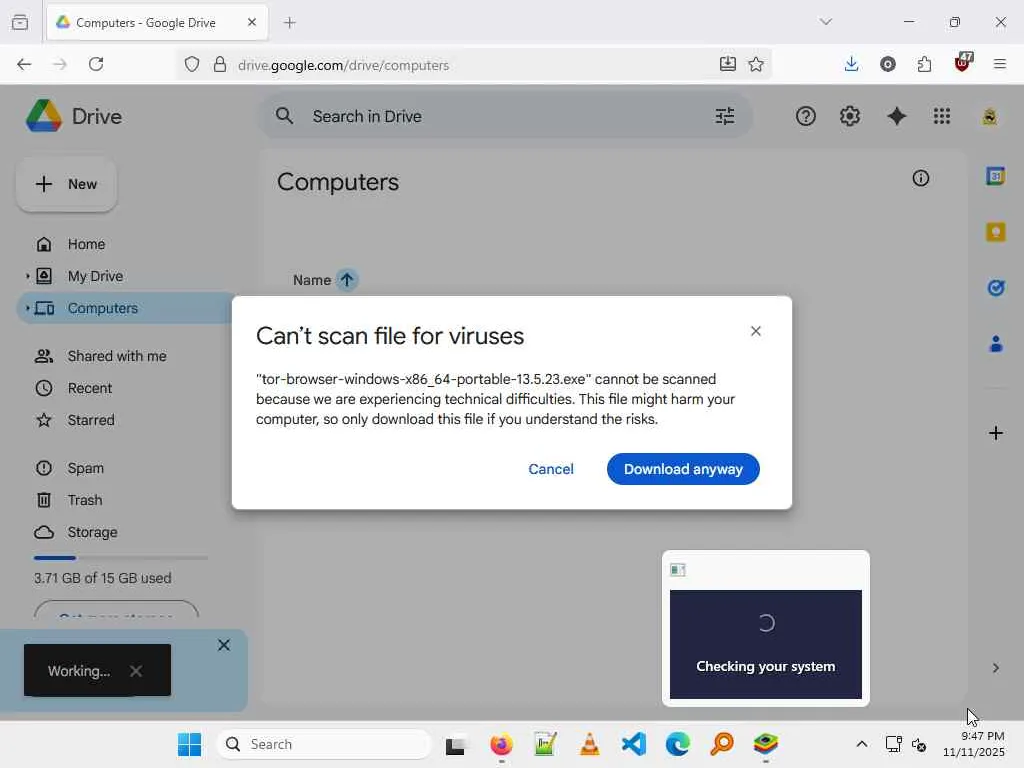Install site as app icon

[728, 64]
